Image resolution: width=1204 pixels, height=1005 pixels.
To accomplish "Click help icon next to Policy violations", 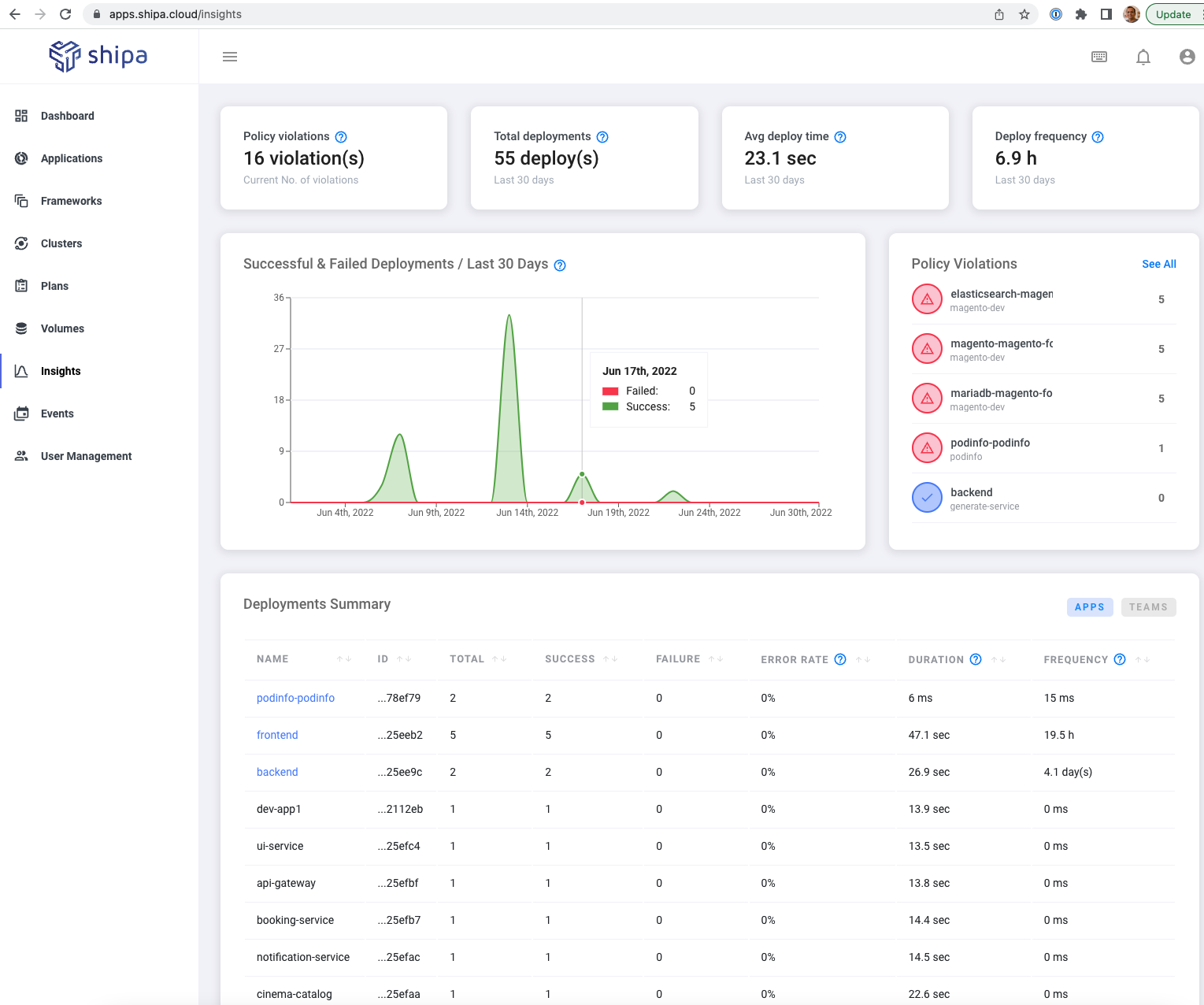I will coord(341,137).
